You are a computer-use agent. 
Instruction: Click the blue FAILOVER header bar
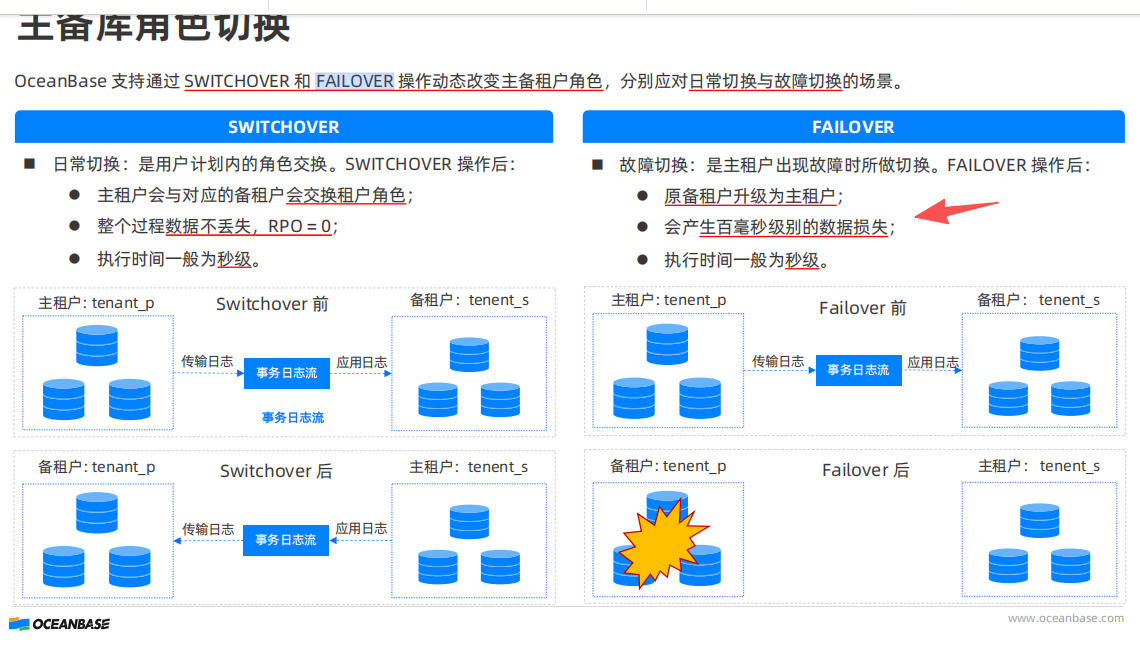click(x=853, y=127)
